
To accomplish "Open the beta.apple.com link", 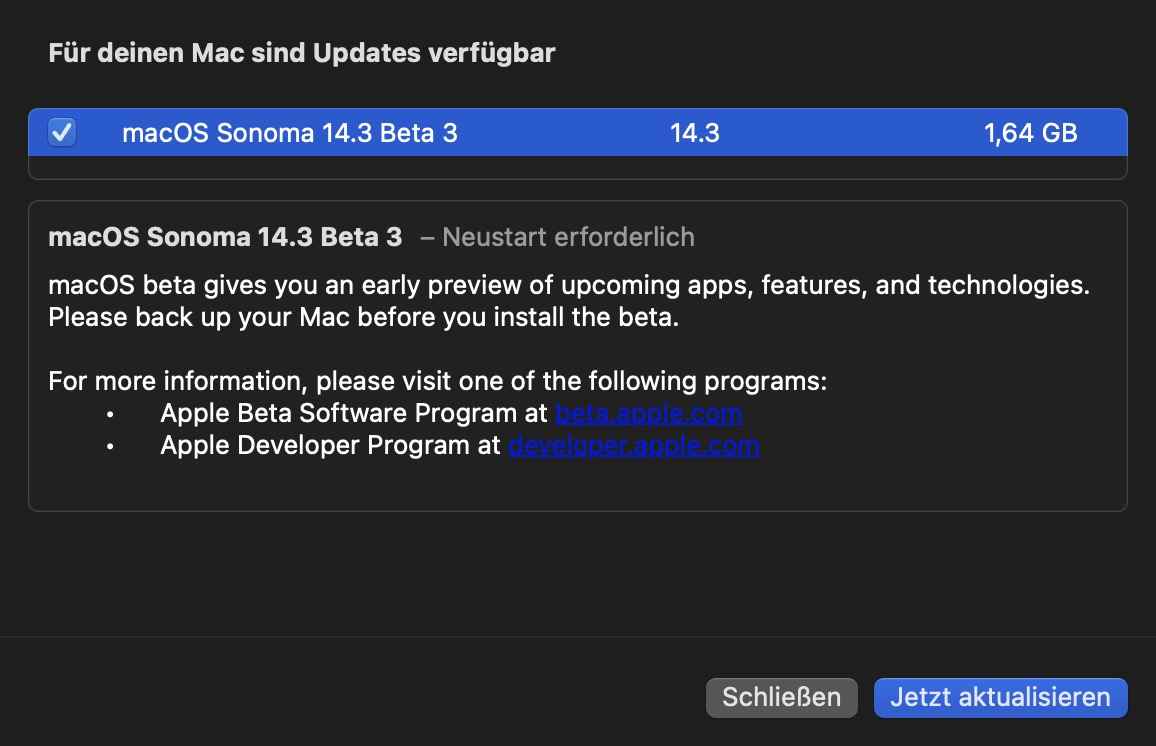I will pyautogui.click(x=648, y=413).
